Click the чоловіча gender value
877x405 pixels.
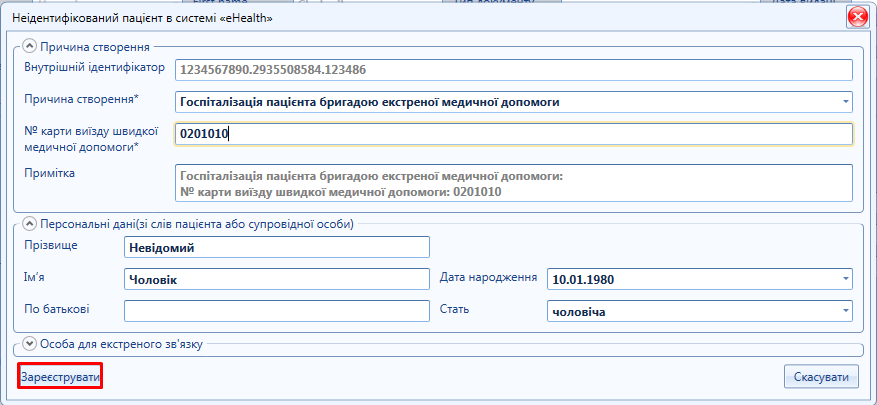[x=578, y=312]
